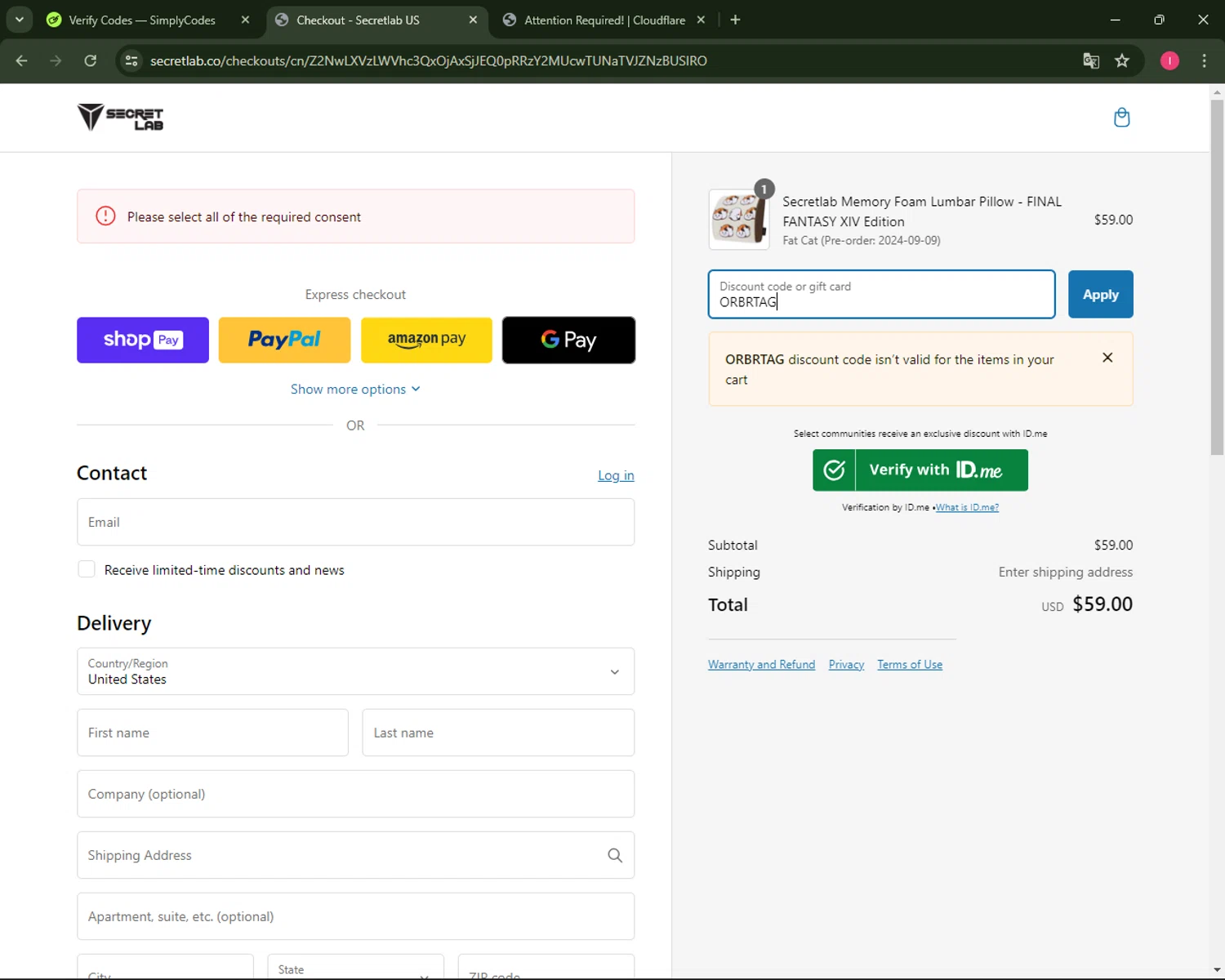Choose Amazon Pay express checkout

click(426, 340)
